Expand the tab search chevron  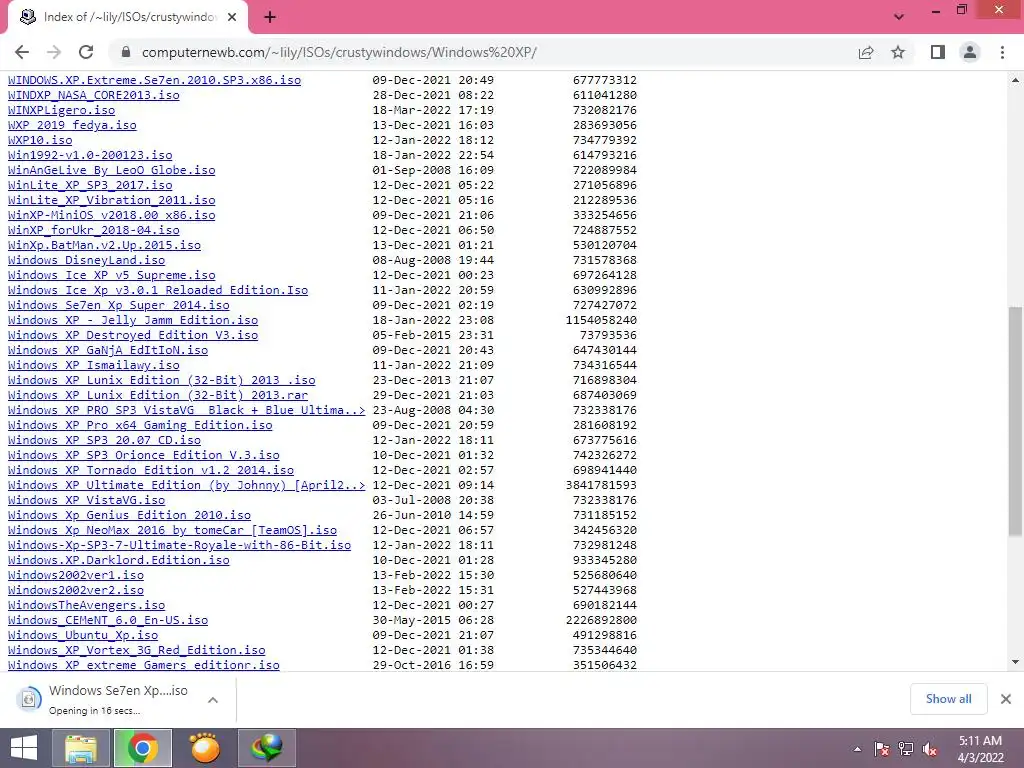point(899,17)
